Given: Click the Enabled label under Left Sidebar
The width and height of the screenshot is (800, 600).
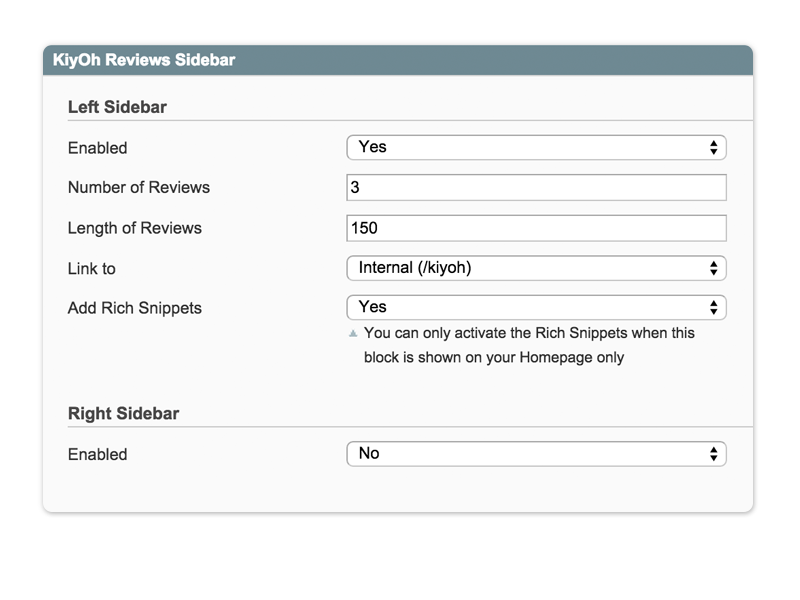Looking at the screenshot, I should pyautogui.click(x=97, y=148).
